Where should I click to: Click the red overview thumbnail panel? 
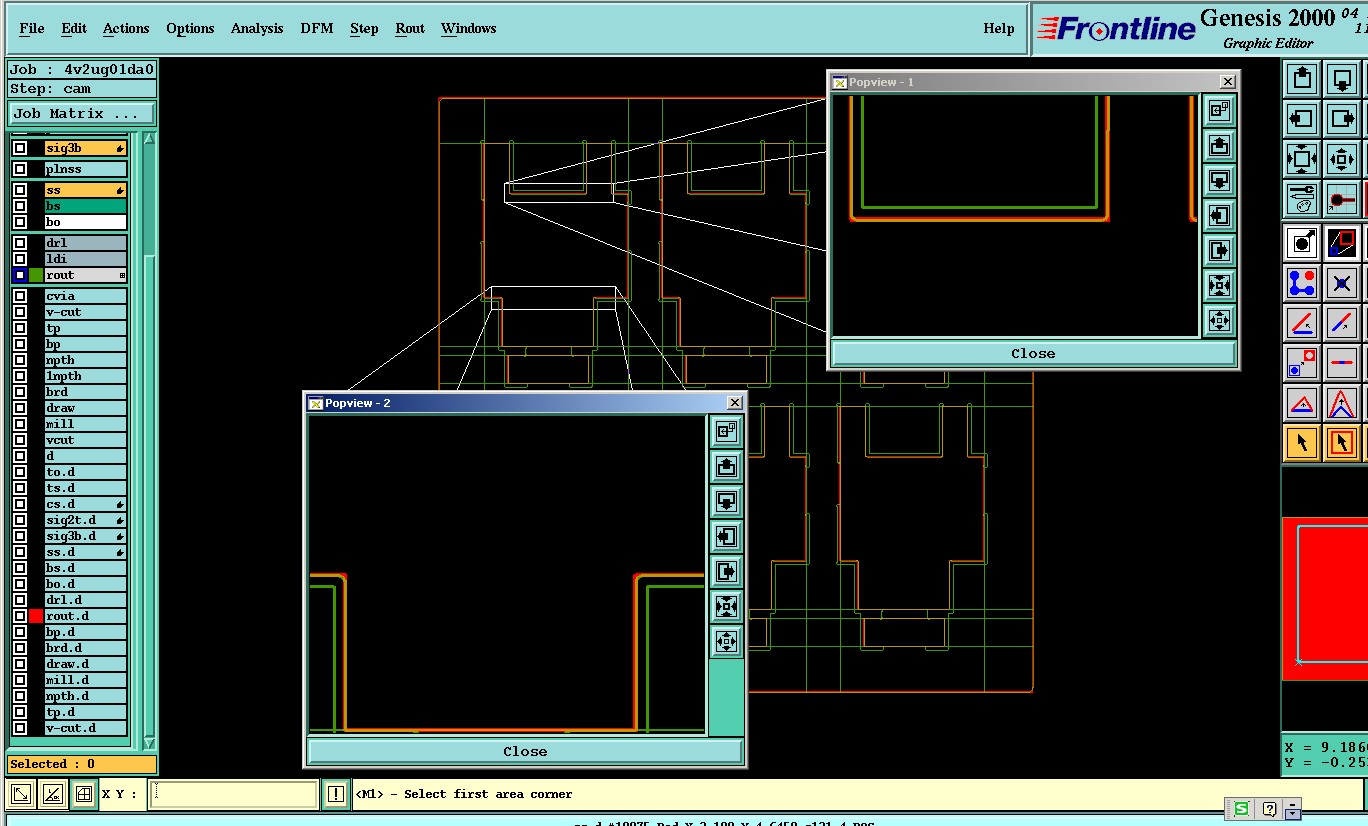point(1325,599)
